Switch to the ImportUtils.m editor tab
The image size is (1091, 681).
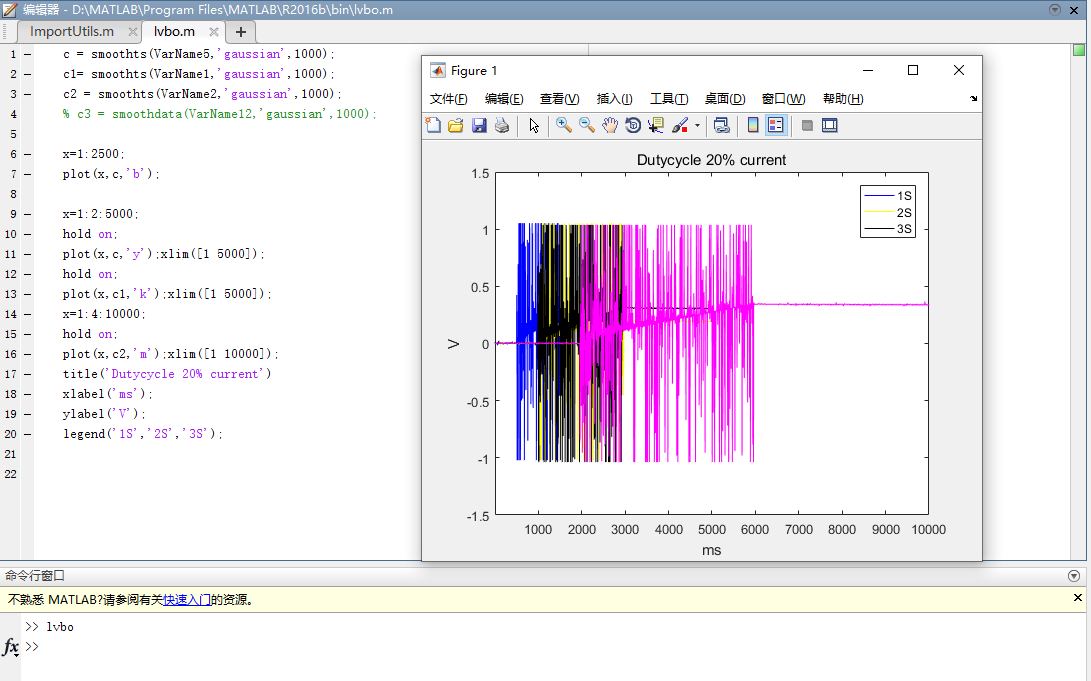[x=72, y=31]
